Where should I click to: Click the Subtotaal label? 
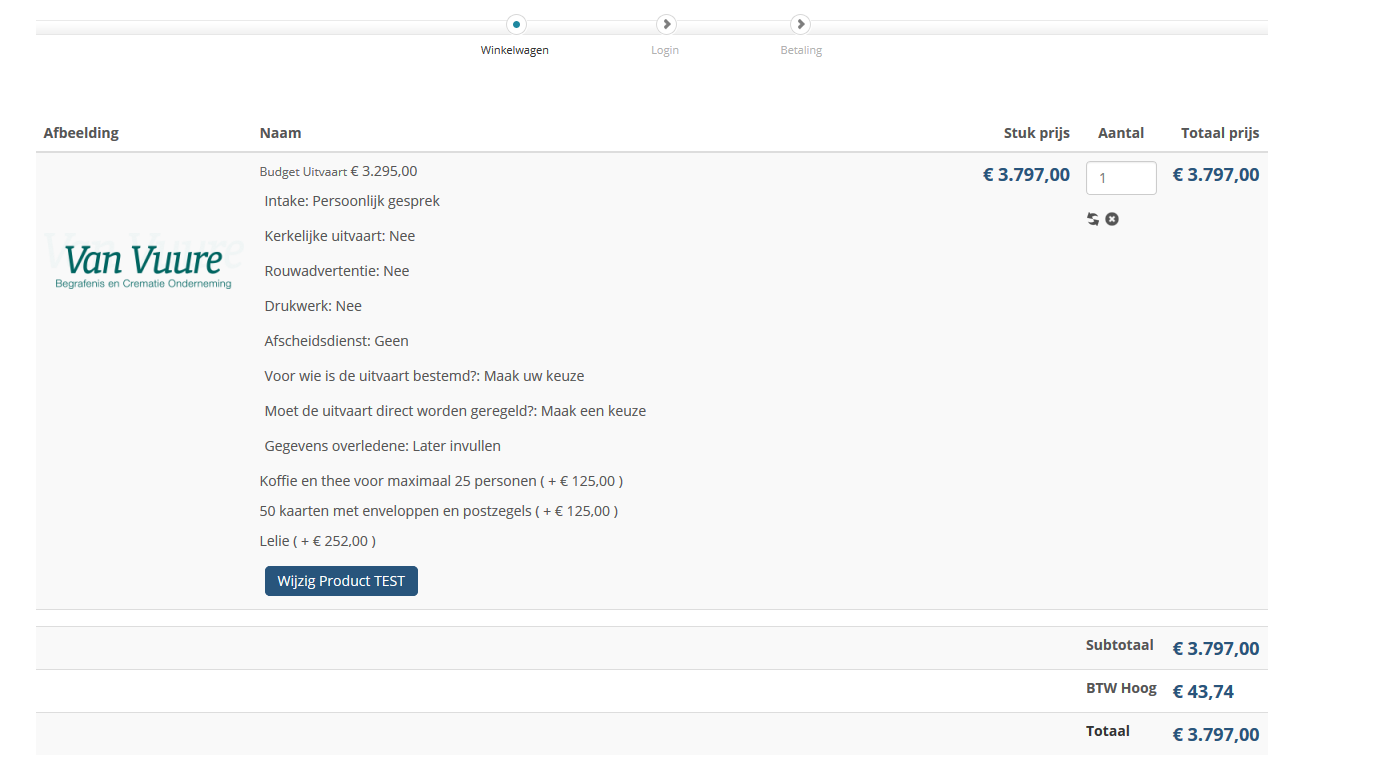(1119, 645)
